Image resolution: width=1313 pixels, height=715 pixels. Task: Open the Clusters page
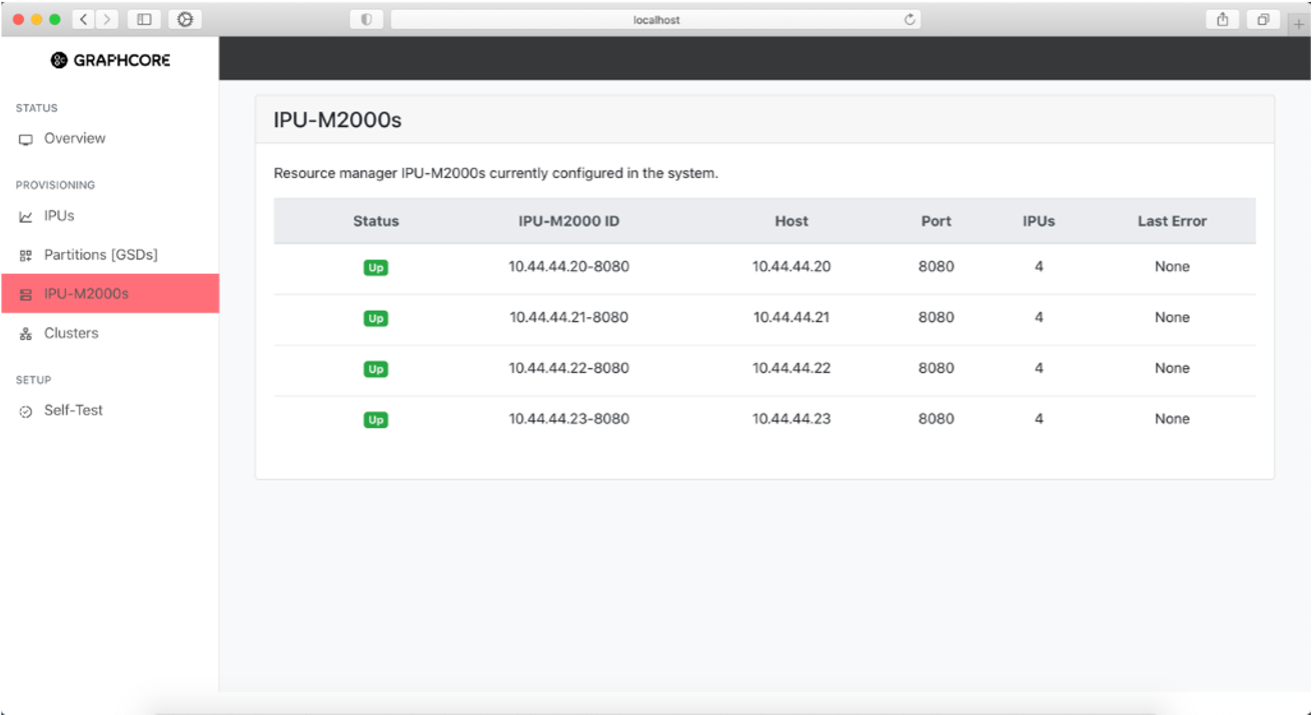click(x=109, y=333)
